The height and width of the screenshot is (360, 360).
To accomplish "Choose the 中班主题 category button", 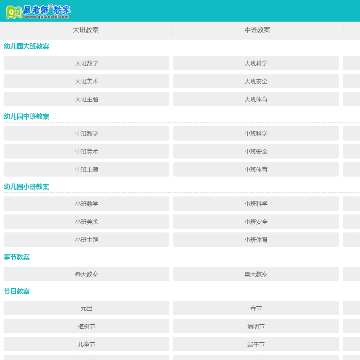I will pyautogui.click(x=86, y=169).
